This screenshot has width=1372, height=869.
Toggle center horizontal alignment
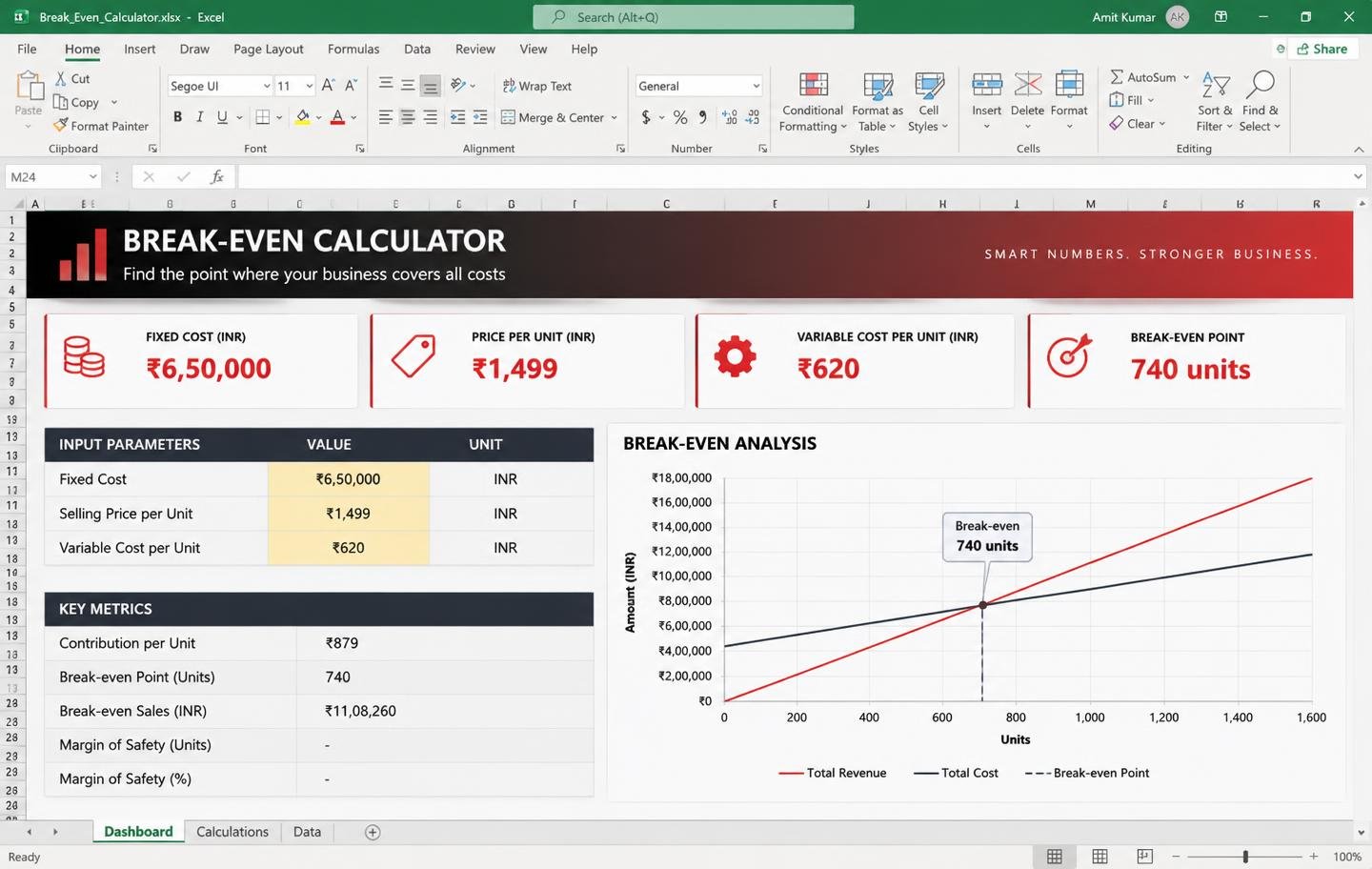pos(408,117)
